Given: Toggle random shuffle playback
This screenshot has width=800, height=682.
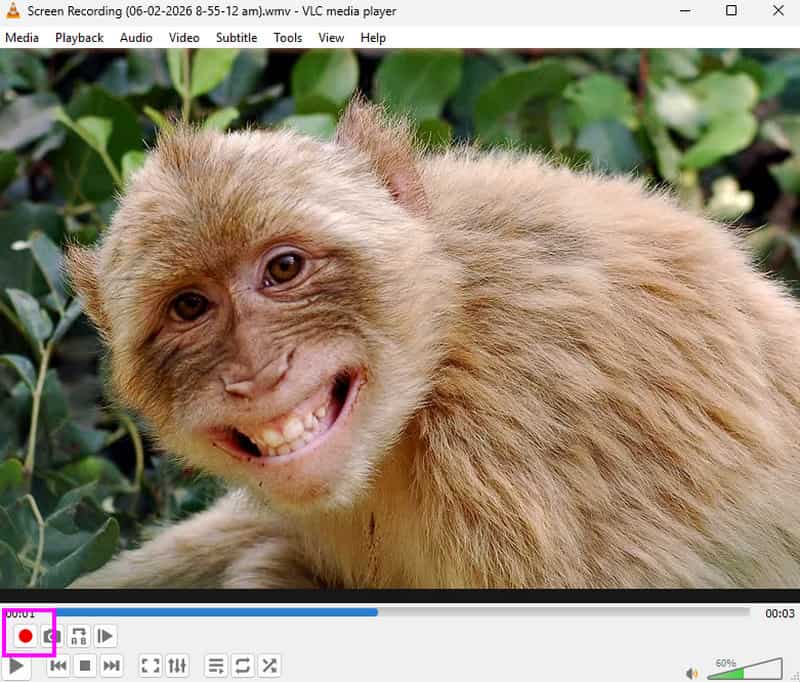Looking at the screenshot, I should pyautogui.click(x=269, y=666).
